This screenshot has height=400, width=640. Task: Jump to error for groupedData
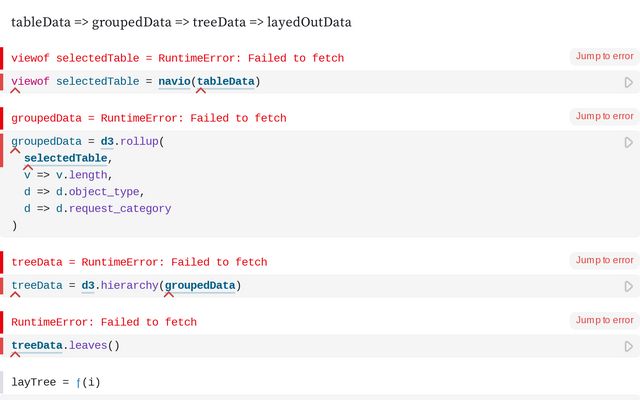[x=604, y=117]
